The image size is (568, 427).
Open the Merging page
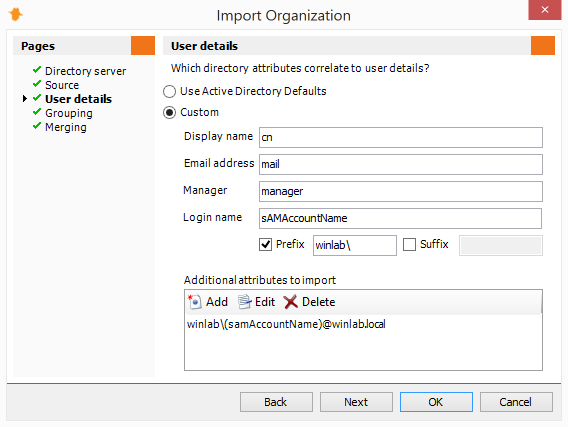tap(66, 127)
